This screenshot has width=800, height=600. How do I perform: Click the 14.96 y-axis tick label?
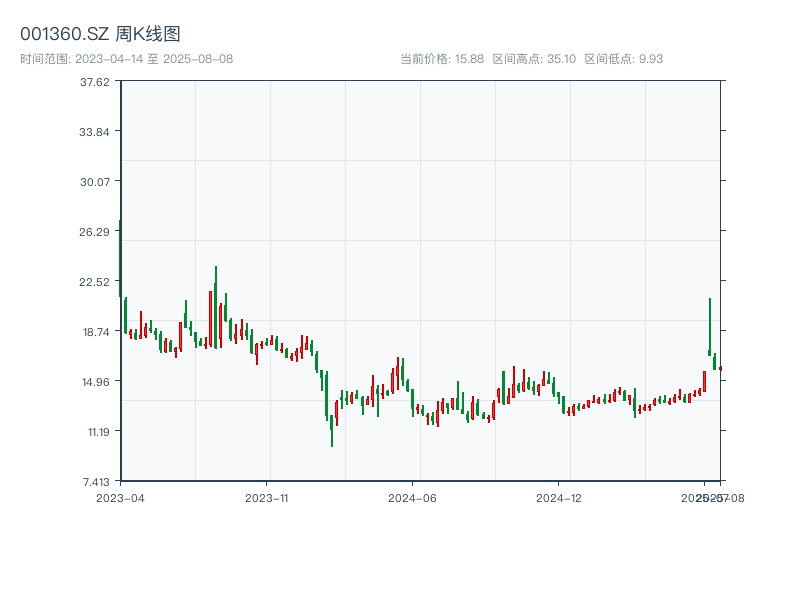(95, 382)
